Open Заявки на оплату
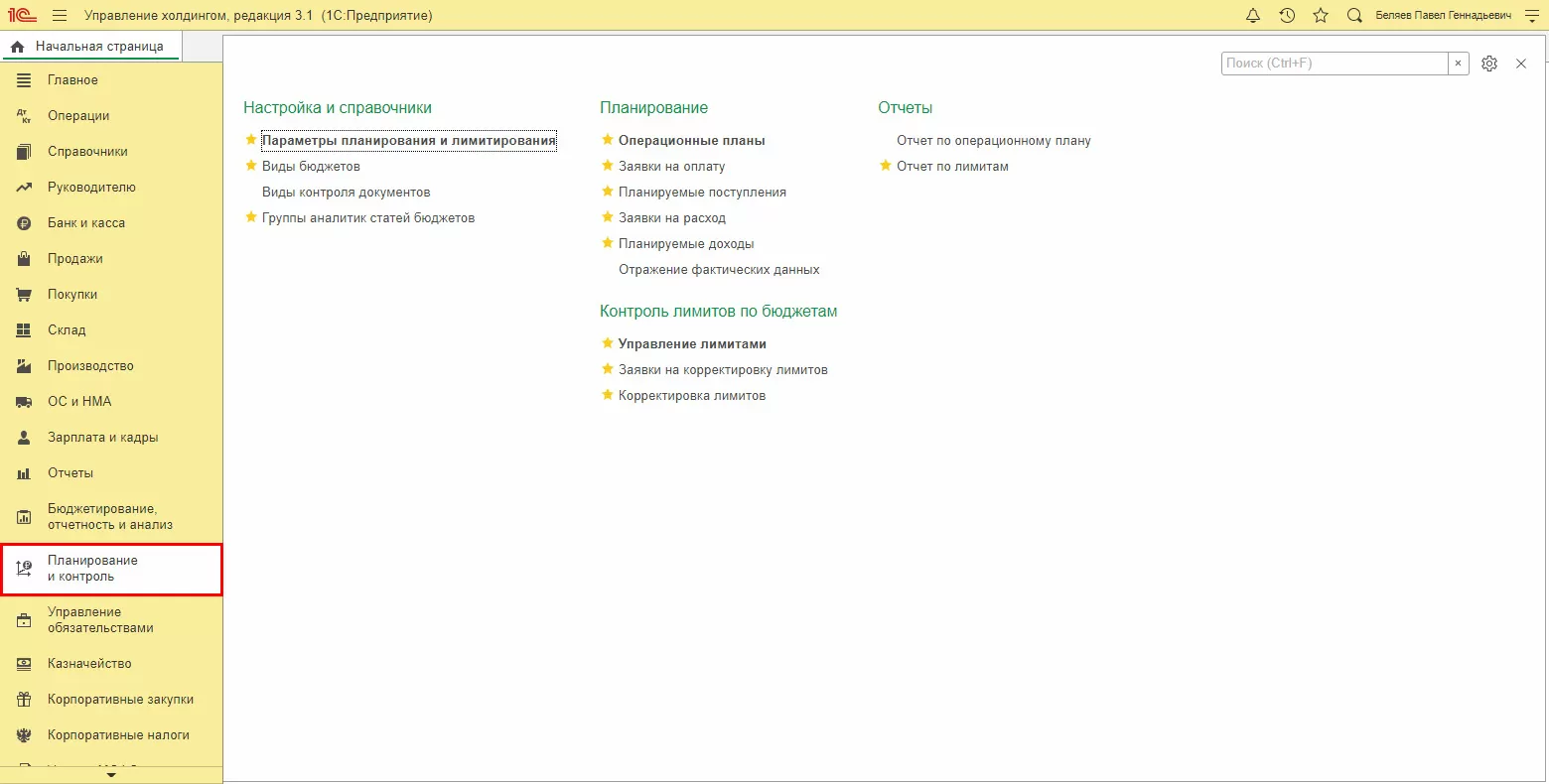The width and height of the screenshot is (1549, 784). click(x=672, y=167)
